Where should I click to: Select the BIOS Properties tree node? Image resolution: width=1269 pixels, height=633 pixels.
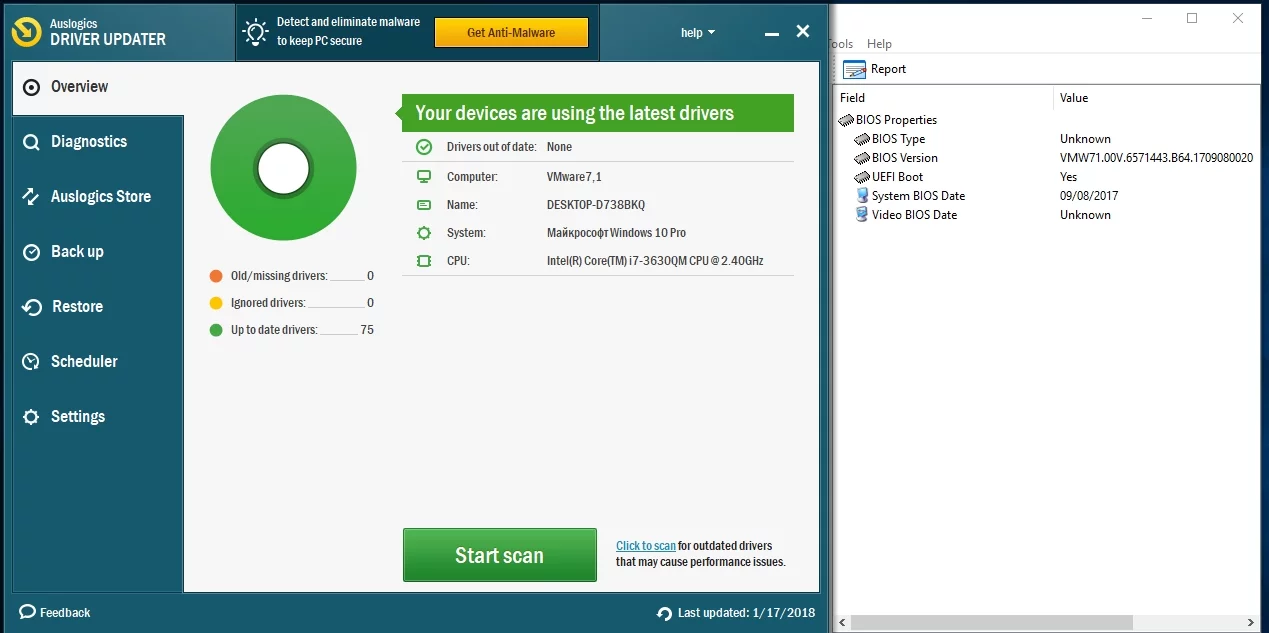tap(896, 120)
